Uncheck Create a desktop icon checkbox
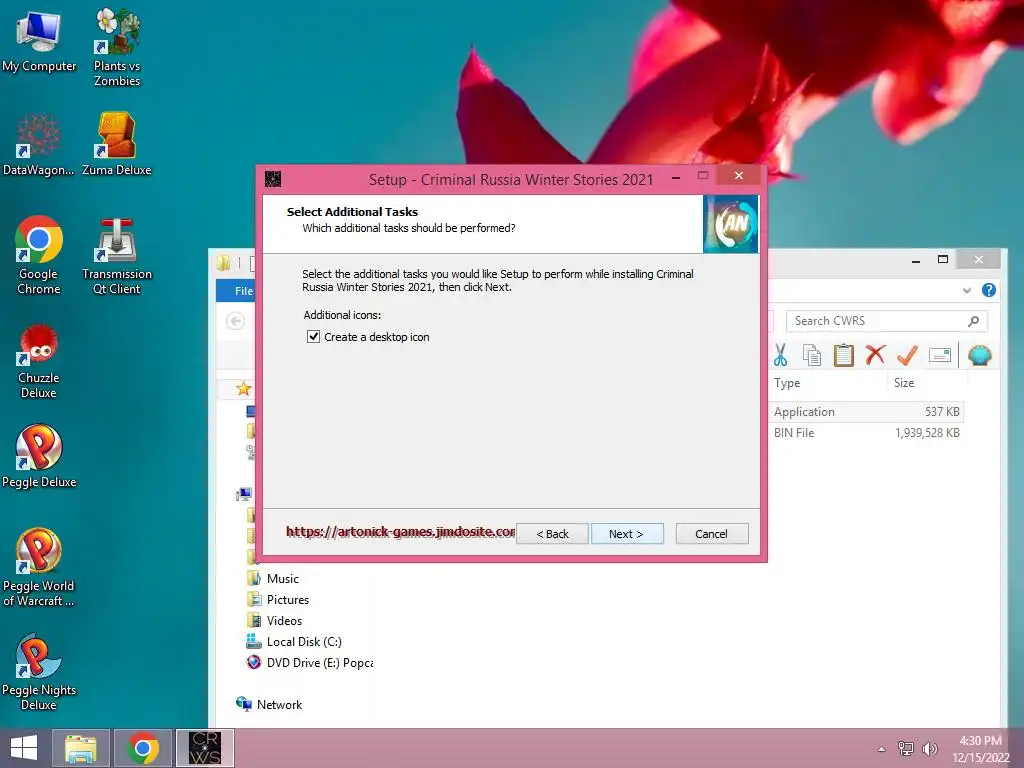This screenshot has height=768, width=1024. point(313,336)
